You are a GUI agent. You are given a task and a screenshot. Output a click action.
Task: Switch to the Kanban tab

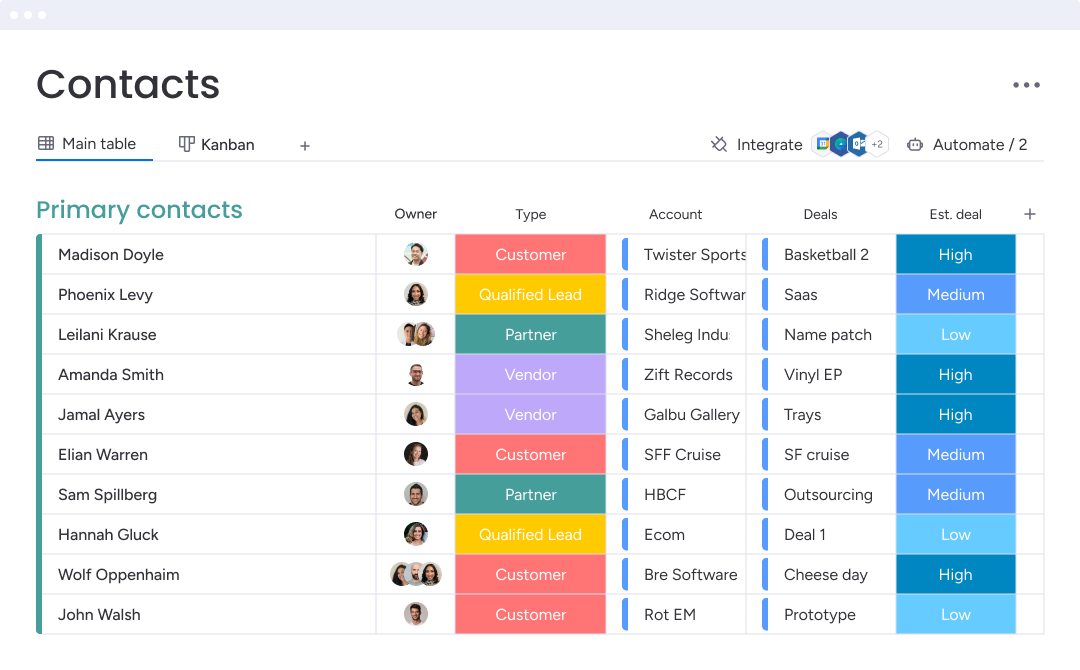click(216, 144)
